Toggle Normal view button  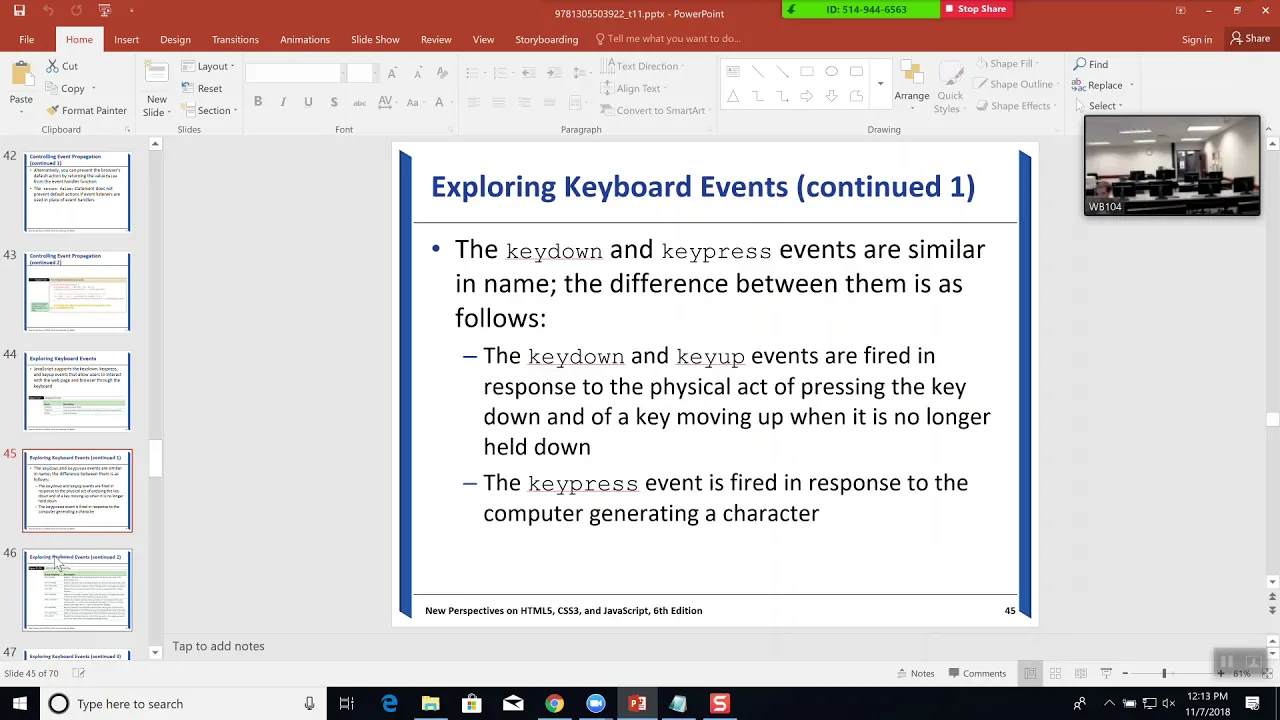click(1030, 673)
